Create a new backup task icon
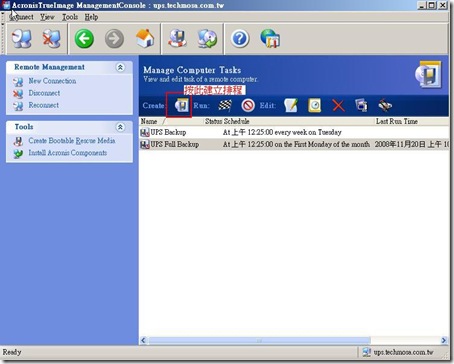454x364 pixels. [x=182, y=106]
